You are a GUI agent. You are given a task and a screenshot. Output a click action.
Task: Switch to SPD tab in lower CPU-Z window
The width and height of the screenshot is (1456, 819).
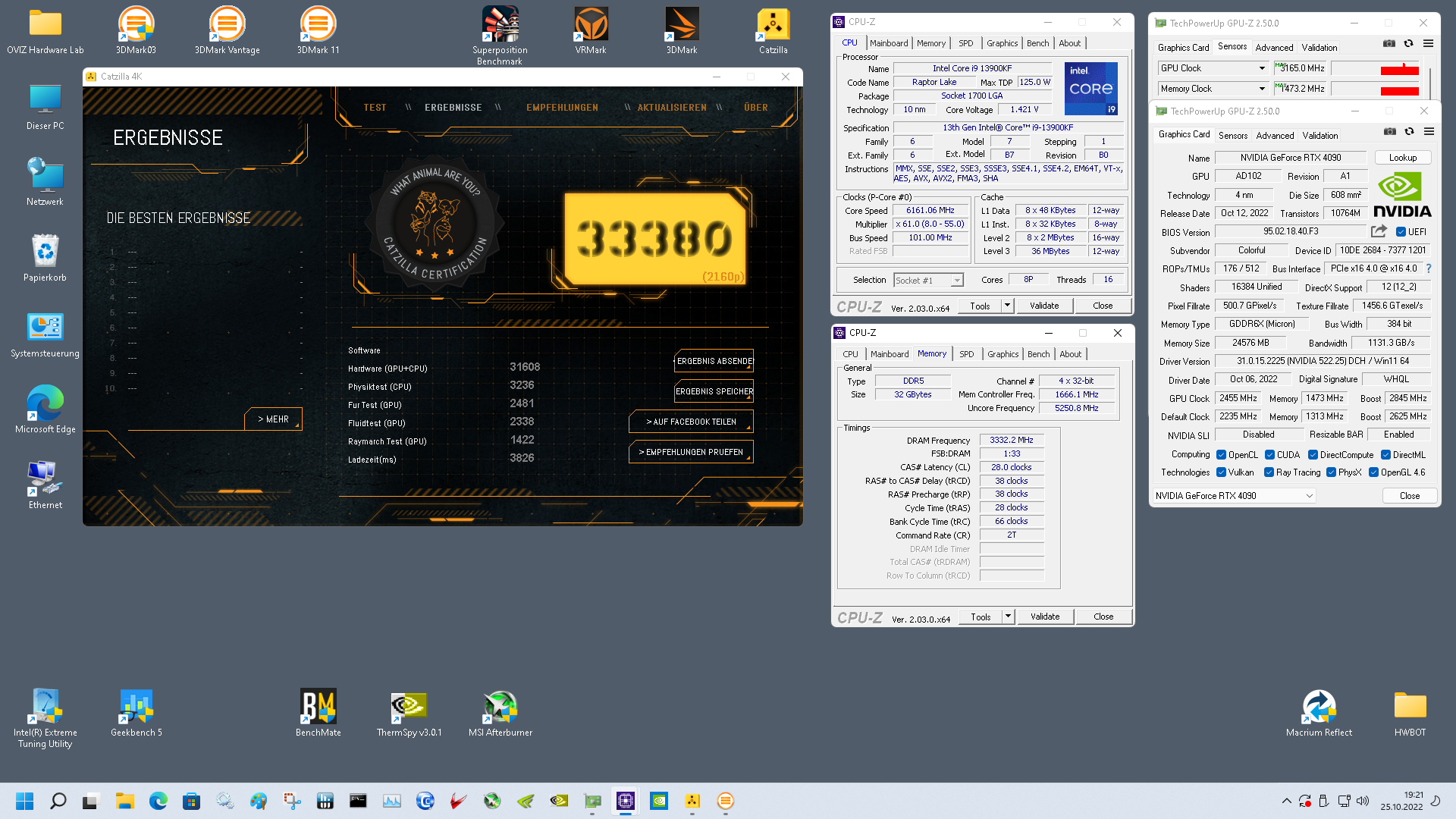pos(966,354)
